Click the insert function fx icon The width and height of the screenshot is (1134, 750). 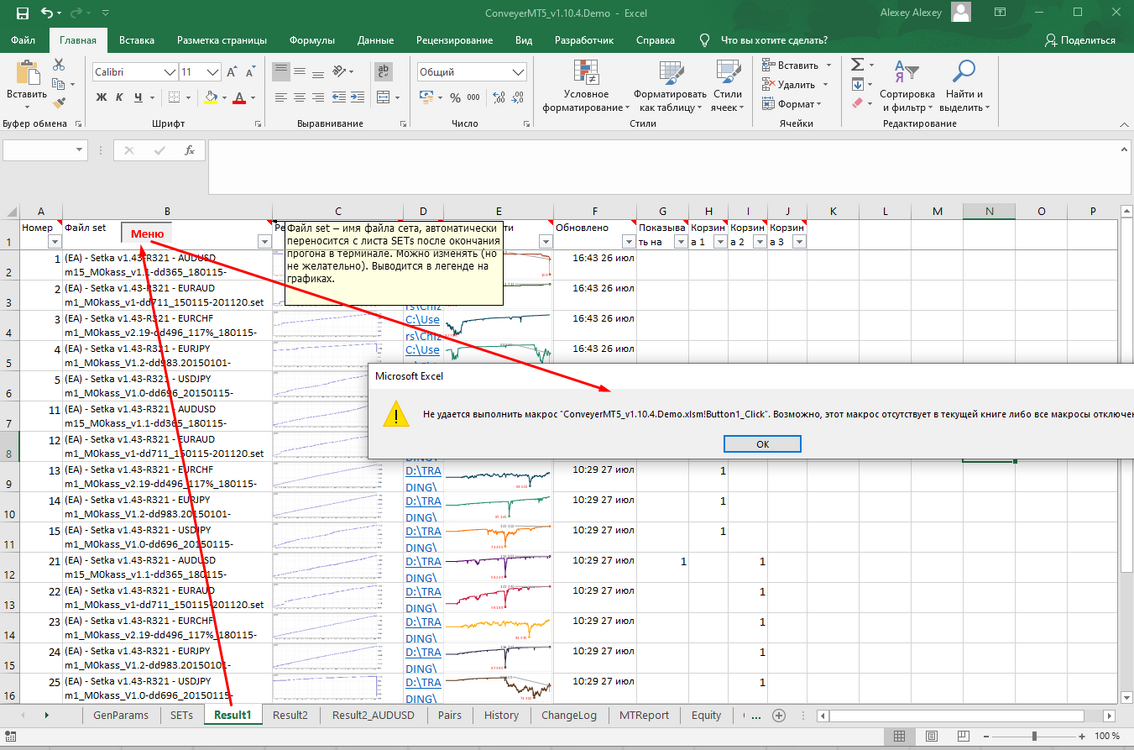[x=189, y=150]
